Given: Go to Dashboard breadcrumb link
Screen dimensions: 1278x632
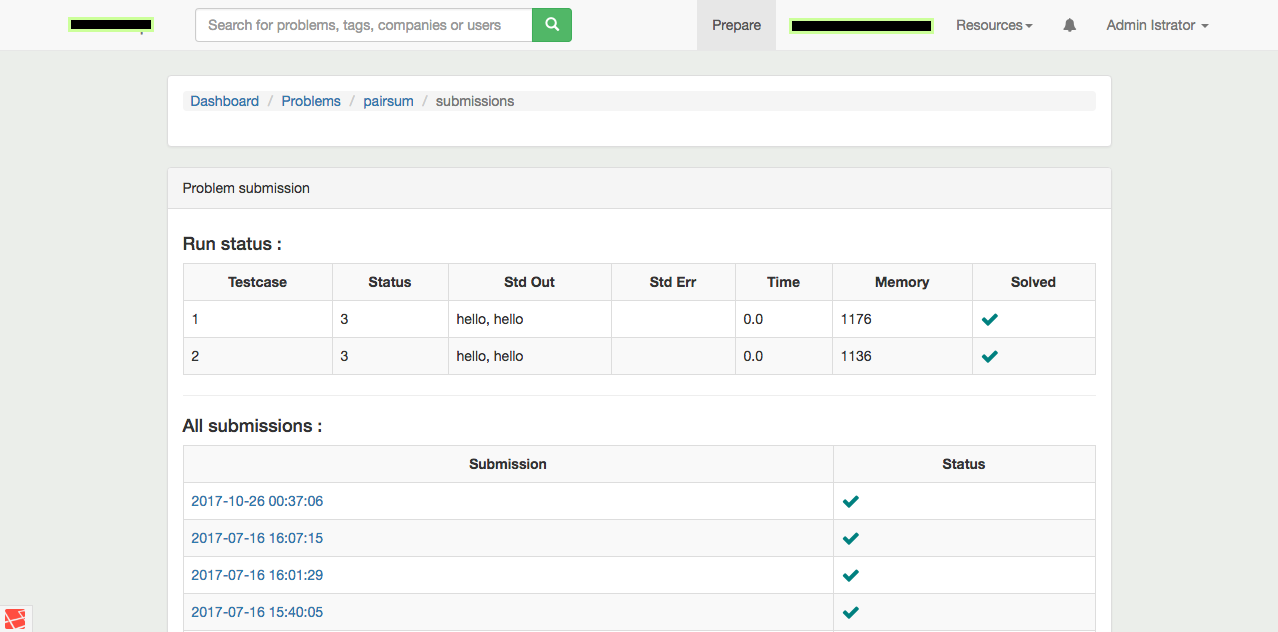Looking at the screenshot, I should (x=224, y=101).
